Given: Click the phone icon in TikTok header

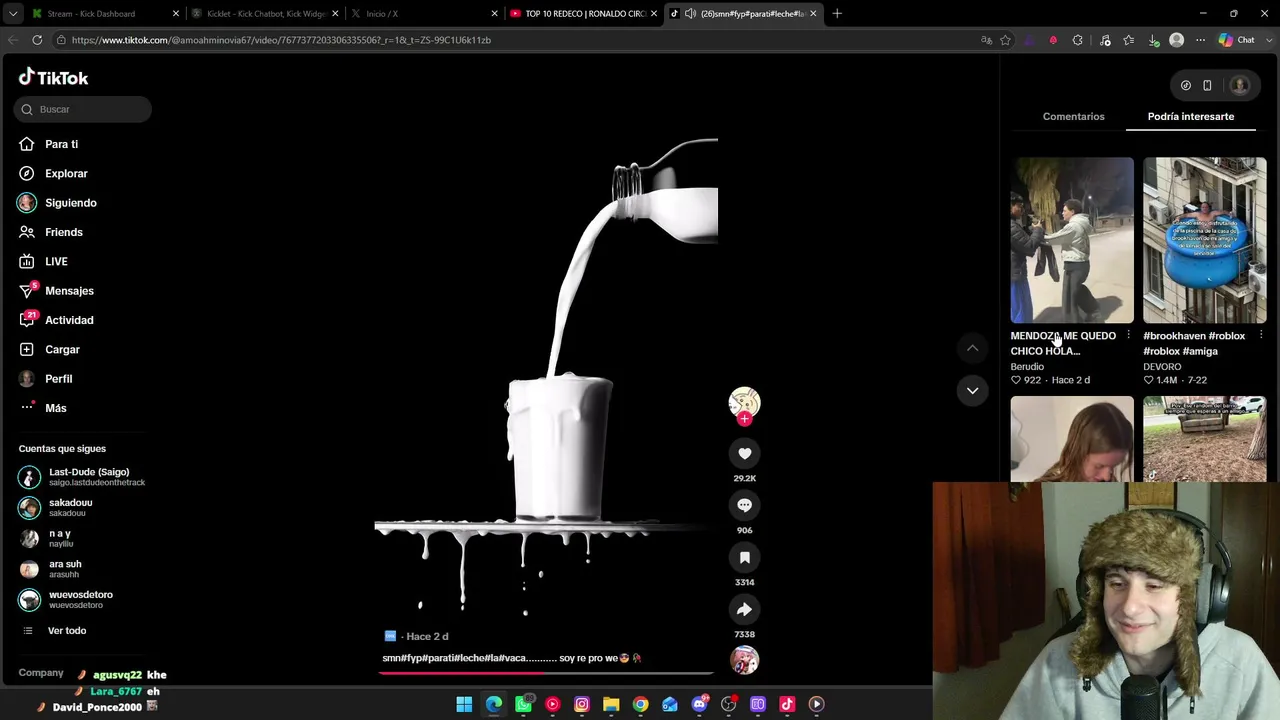Looking at the screenshot, I should click(1207, 86).
